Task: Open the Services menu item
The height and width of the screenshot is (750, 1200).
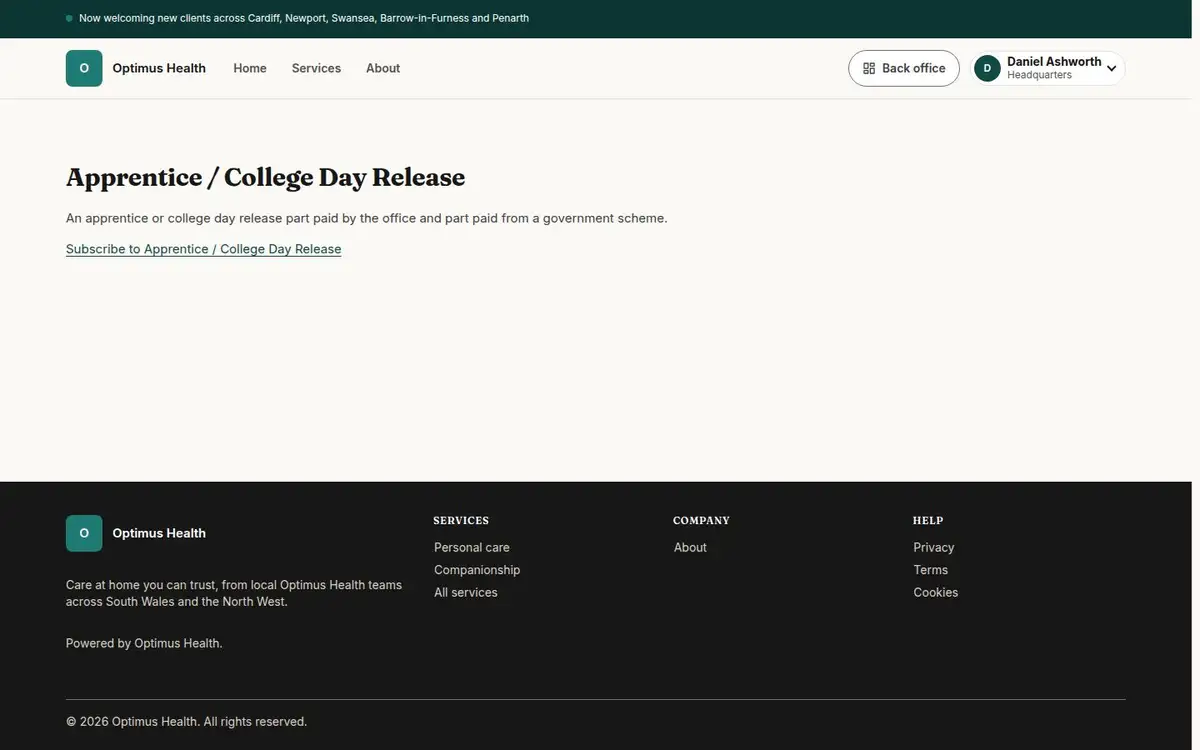Action: point(316,68)
